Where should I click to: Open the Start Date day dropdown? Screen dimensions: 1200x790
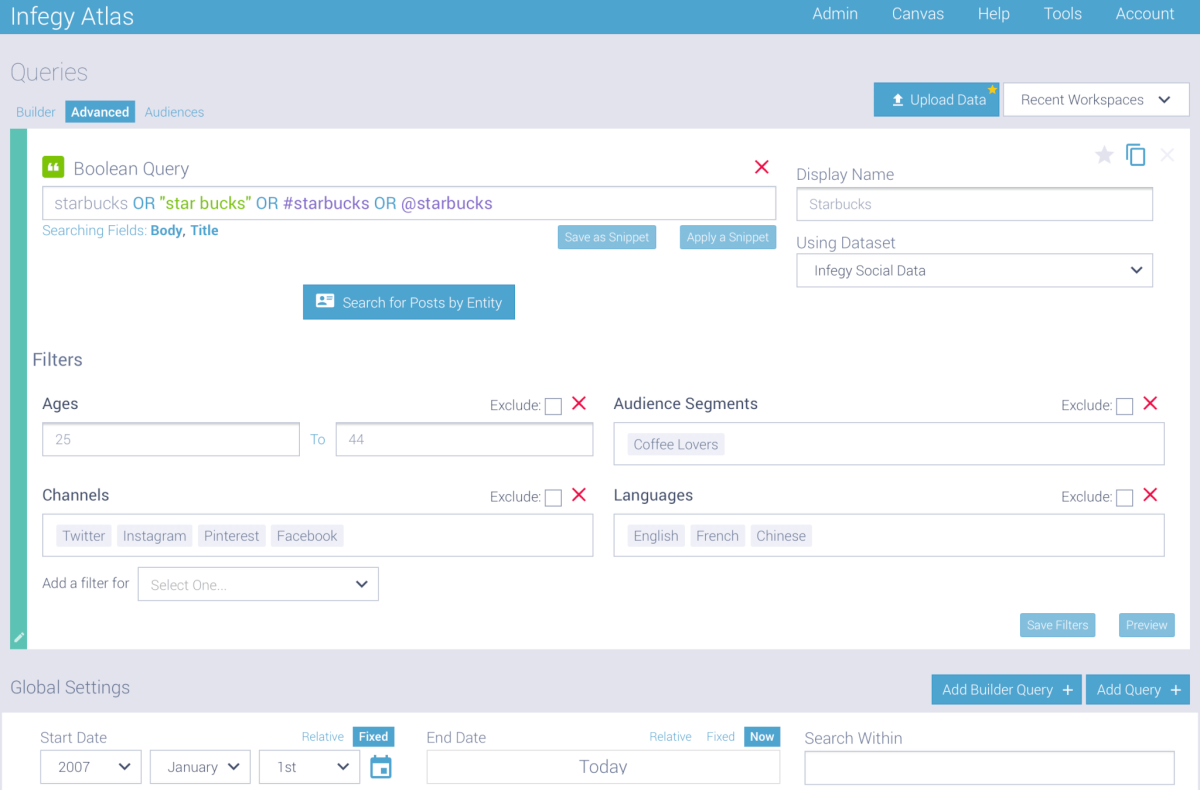point(309,767)
